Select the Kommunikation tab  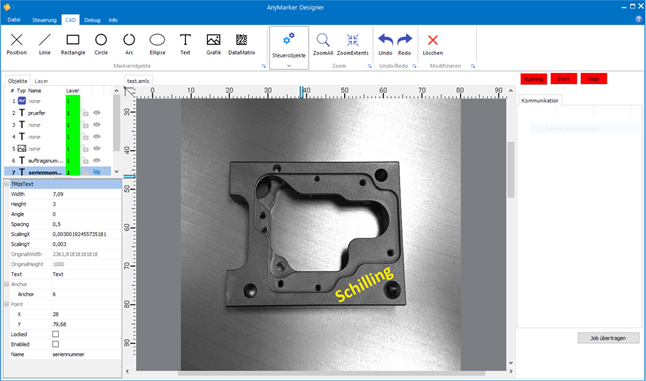pyautogui.click(x=540, y=101)
